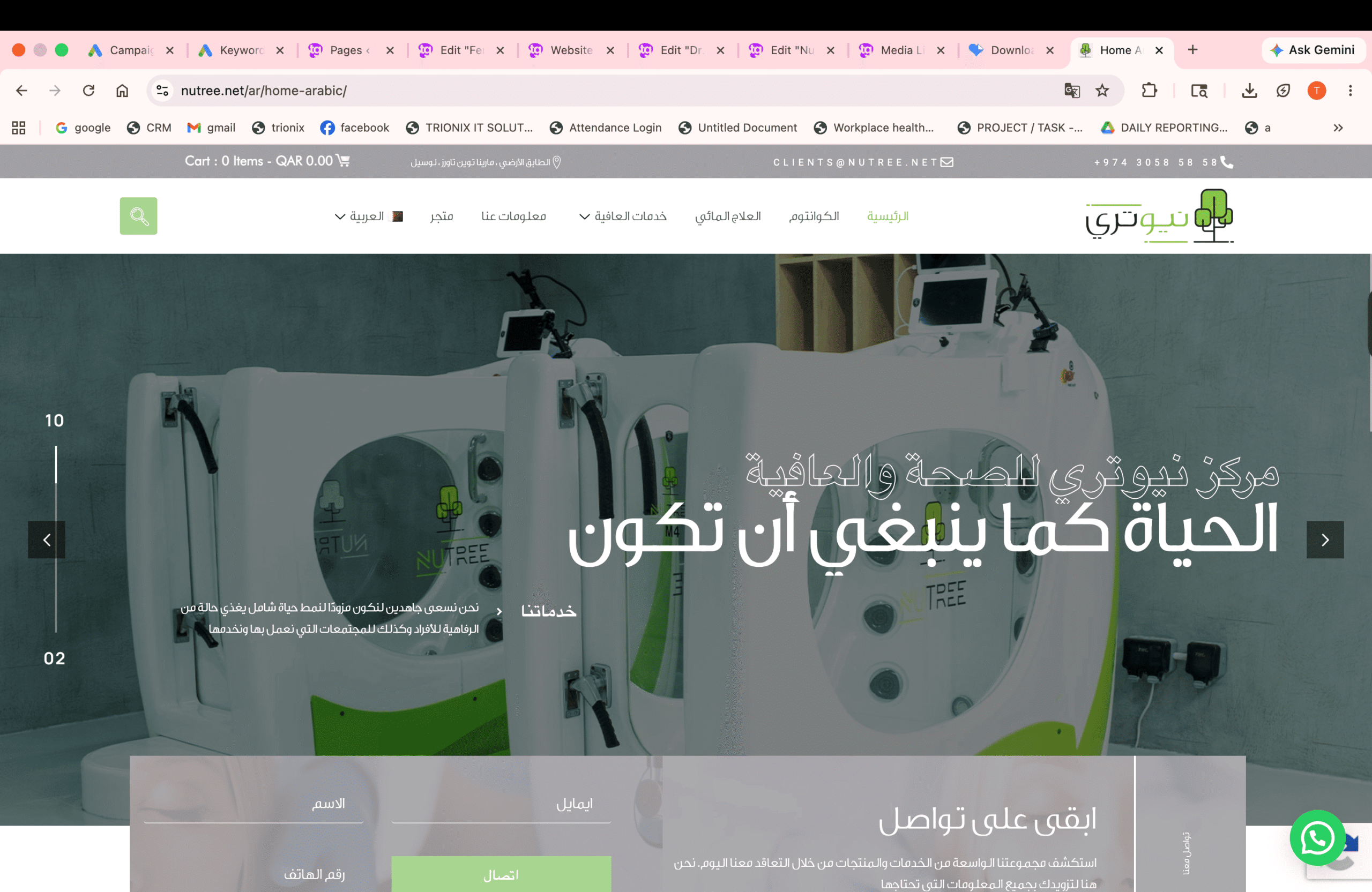The image size is (1372, 892).
Task: Bookmark this page with star icon
Action: tap(1102, 91)
